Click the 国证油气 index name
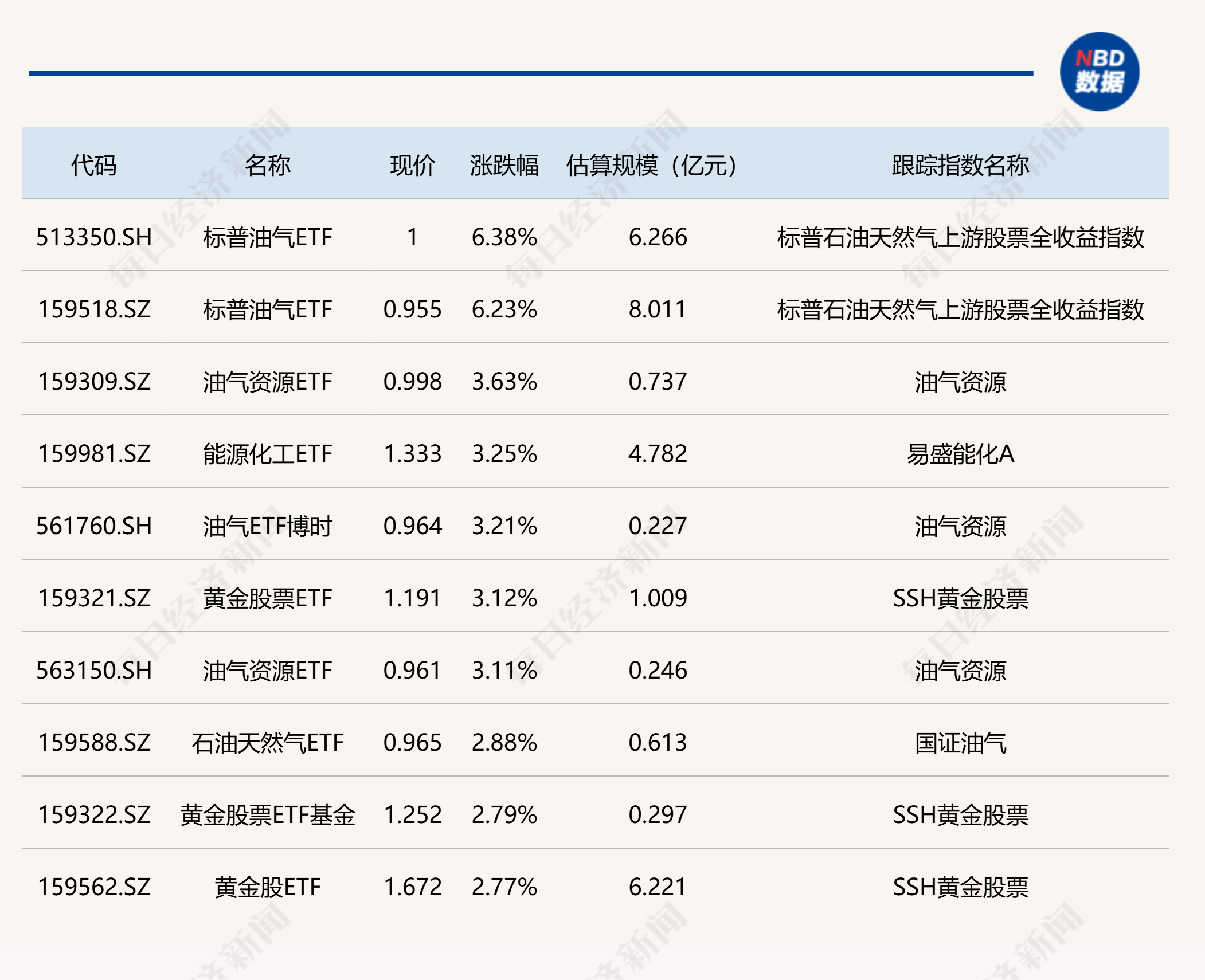The image size is (1205, 980). coord(960,743)
